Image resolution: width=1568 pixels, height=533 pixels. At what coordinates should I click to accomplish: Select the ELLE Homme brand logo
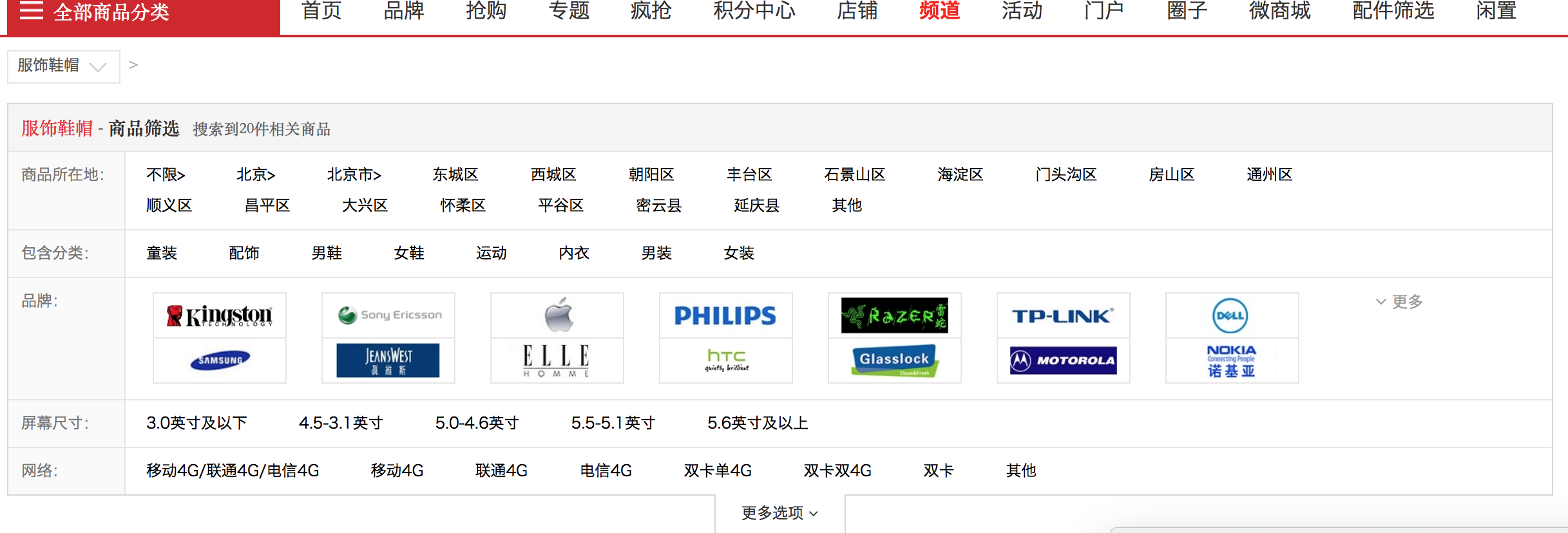[557, 360]
